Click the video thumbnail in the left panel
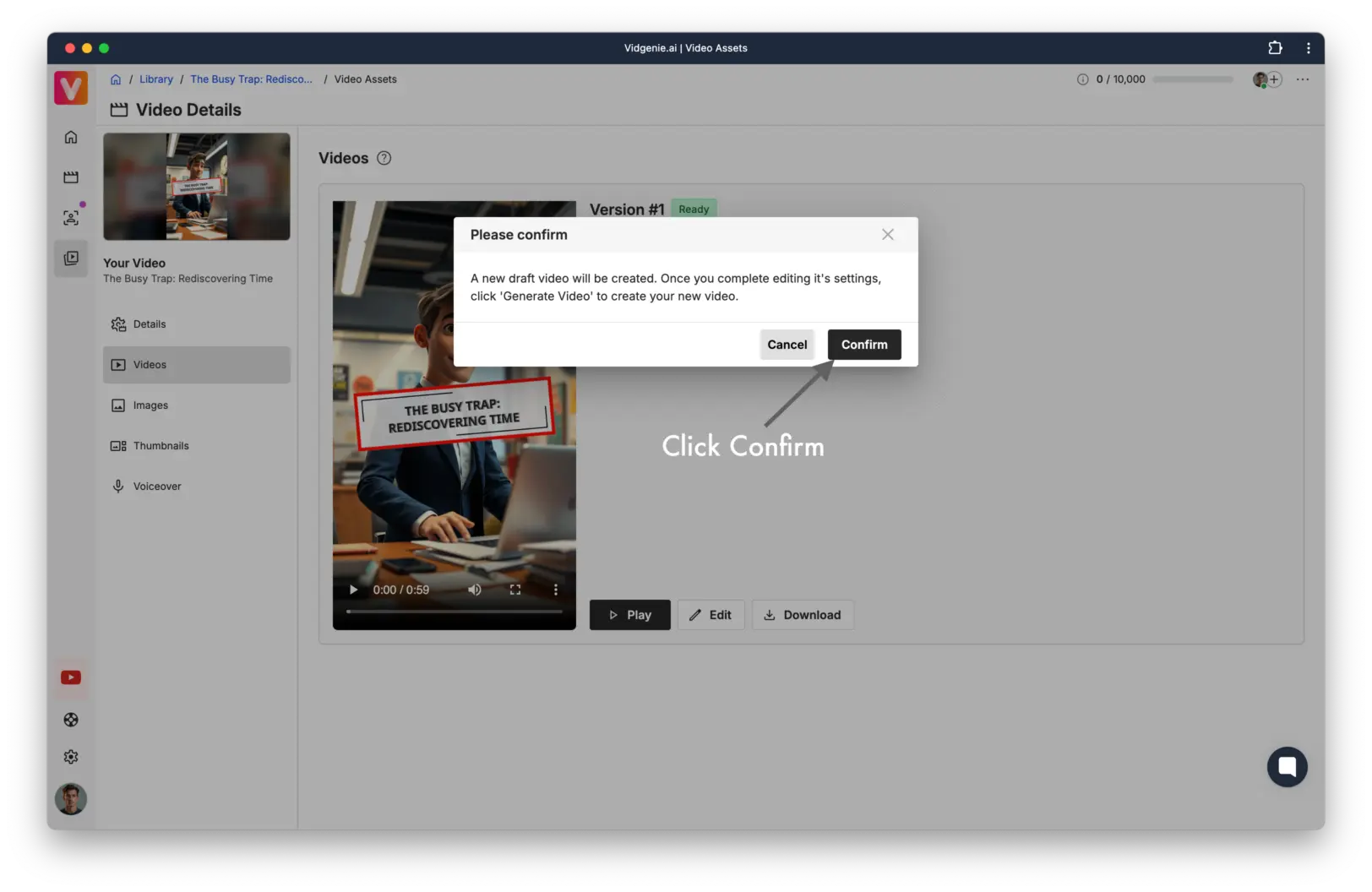This screenshot has height=892, width=1372. [x=197, y=187]
